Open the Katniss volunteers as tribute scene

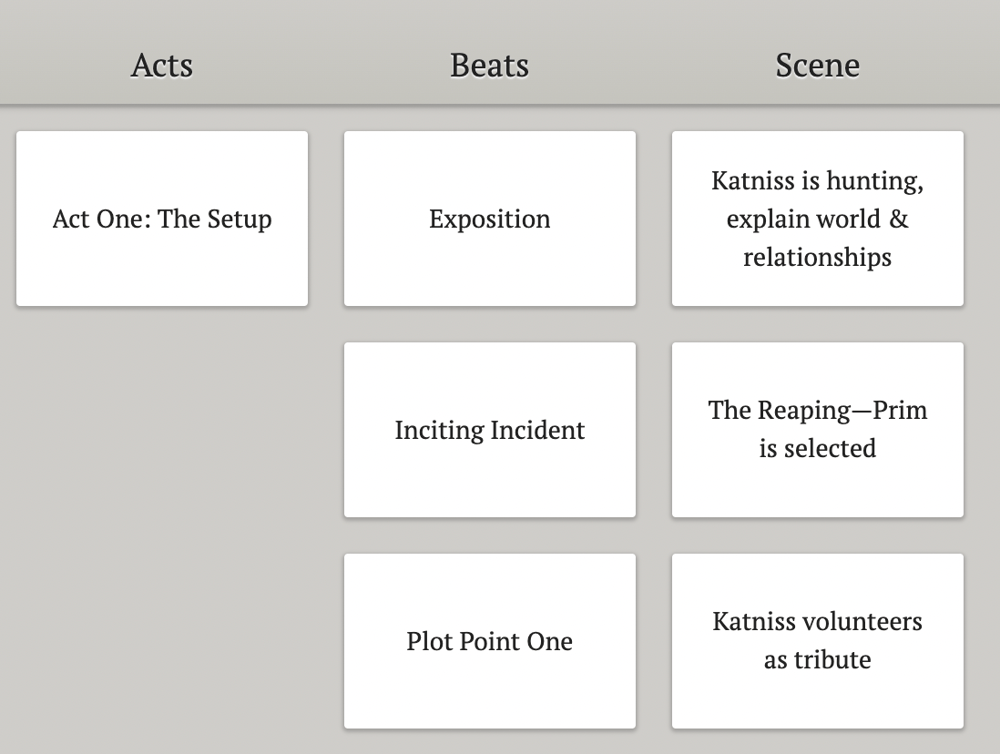[x=817, y=641]
